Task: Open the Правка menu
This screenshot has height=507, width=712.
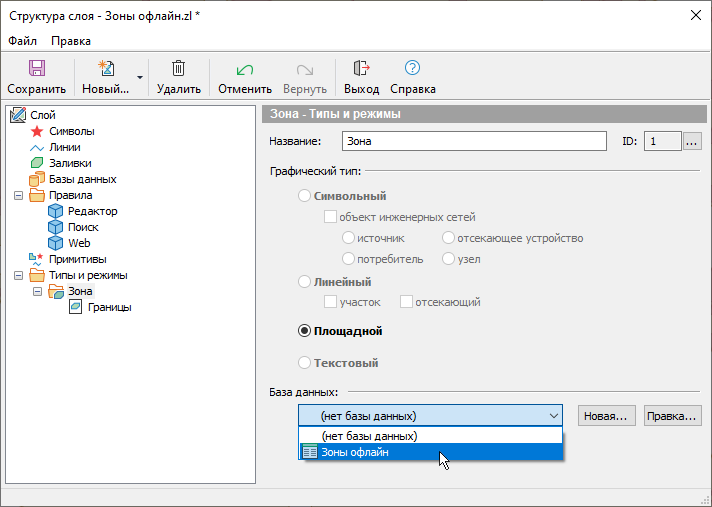Action: [71, 41]
